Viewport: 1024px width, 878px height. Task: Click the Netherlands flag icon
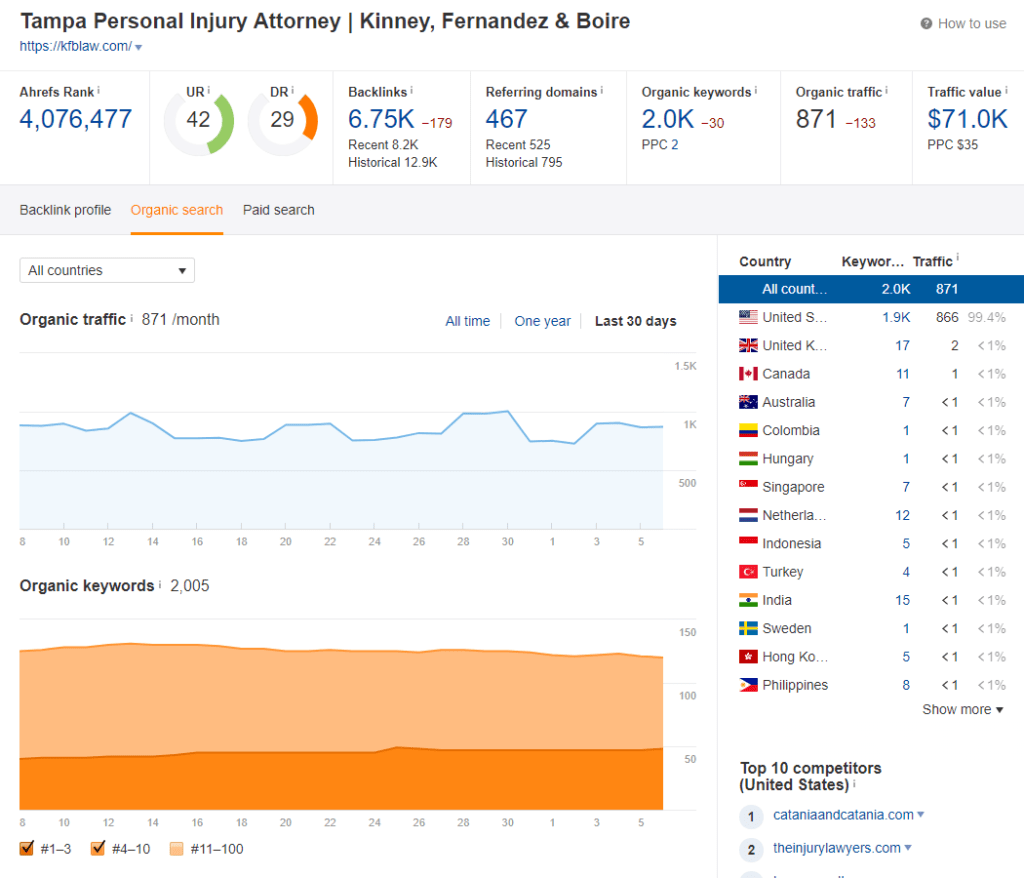748,515
